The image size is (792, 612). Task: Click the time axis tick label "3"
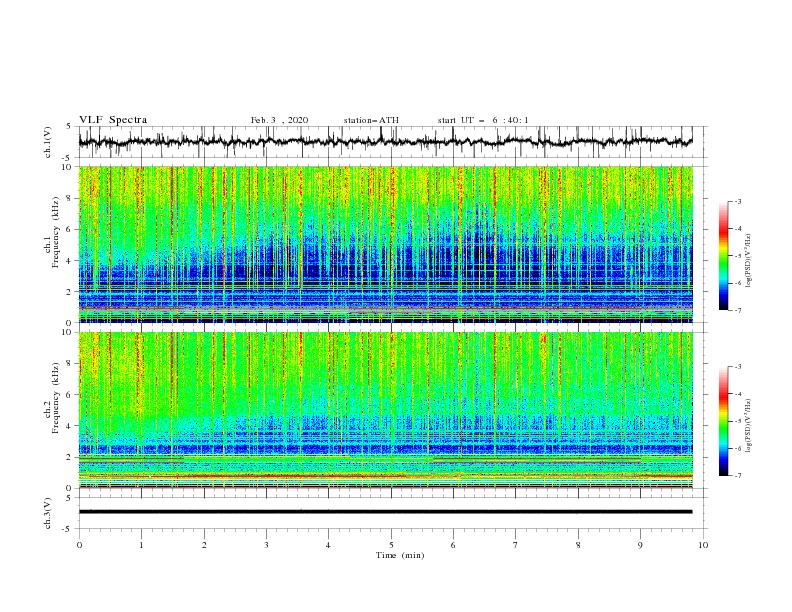click(x=266, y=545)
